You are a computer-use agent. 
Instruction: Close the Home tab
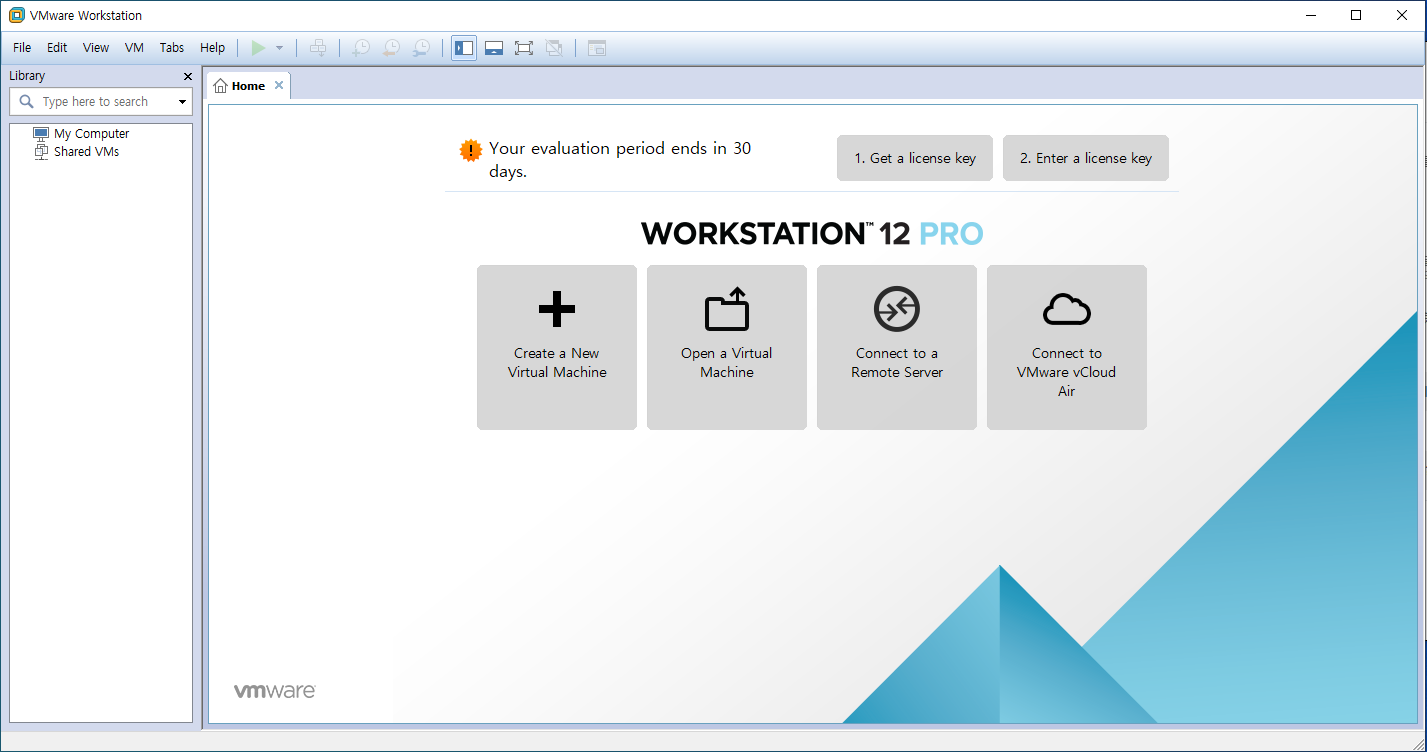coord(279,85)
